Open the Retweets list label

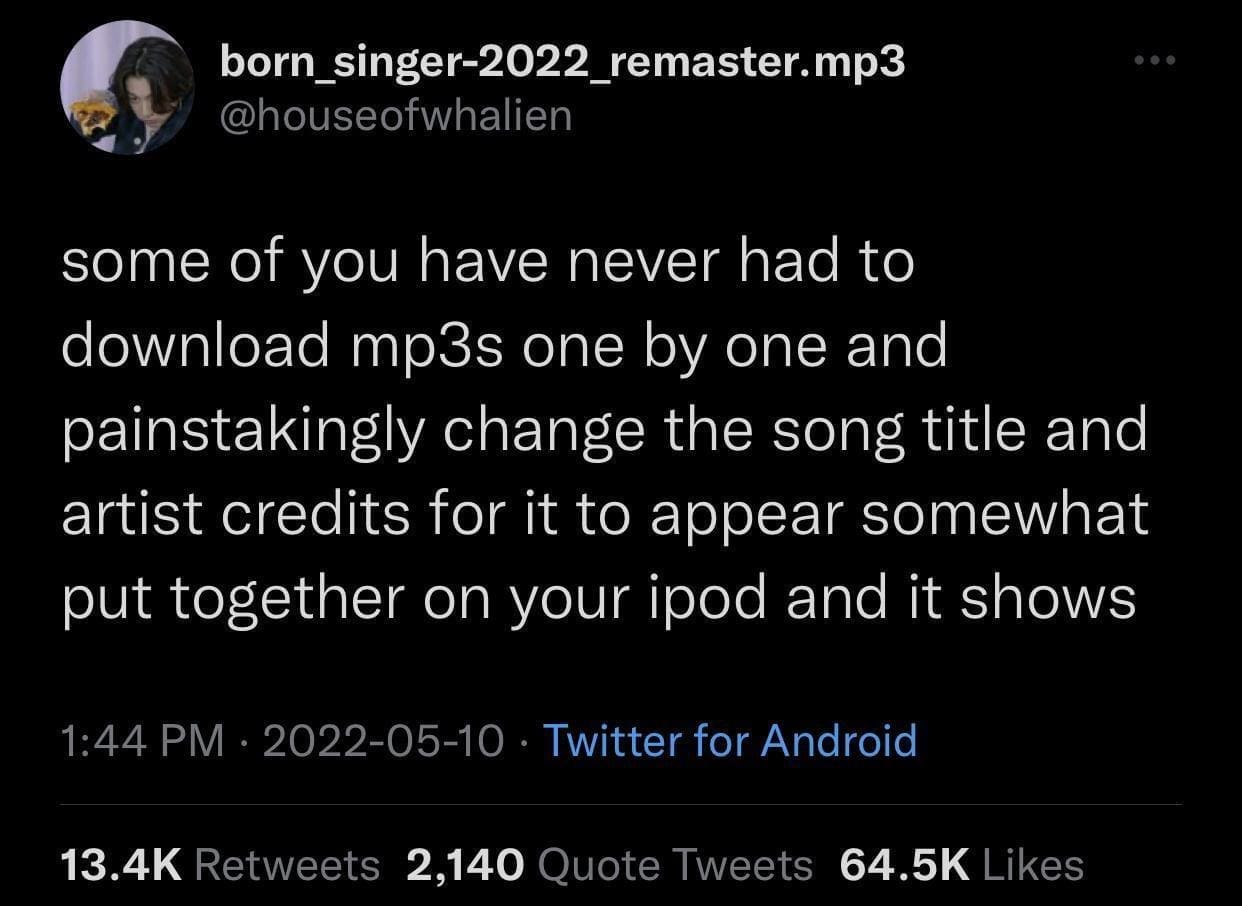287,865
